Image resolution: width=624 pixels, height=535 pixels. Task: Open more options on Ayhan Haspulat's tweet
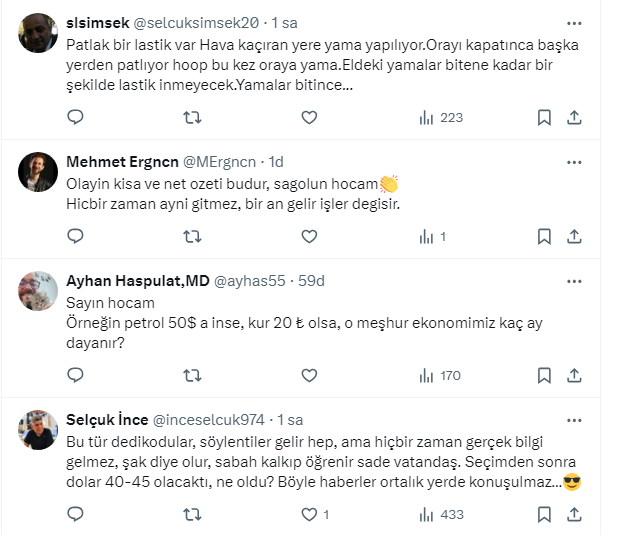[x=574, y=281]
